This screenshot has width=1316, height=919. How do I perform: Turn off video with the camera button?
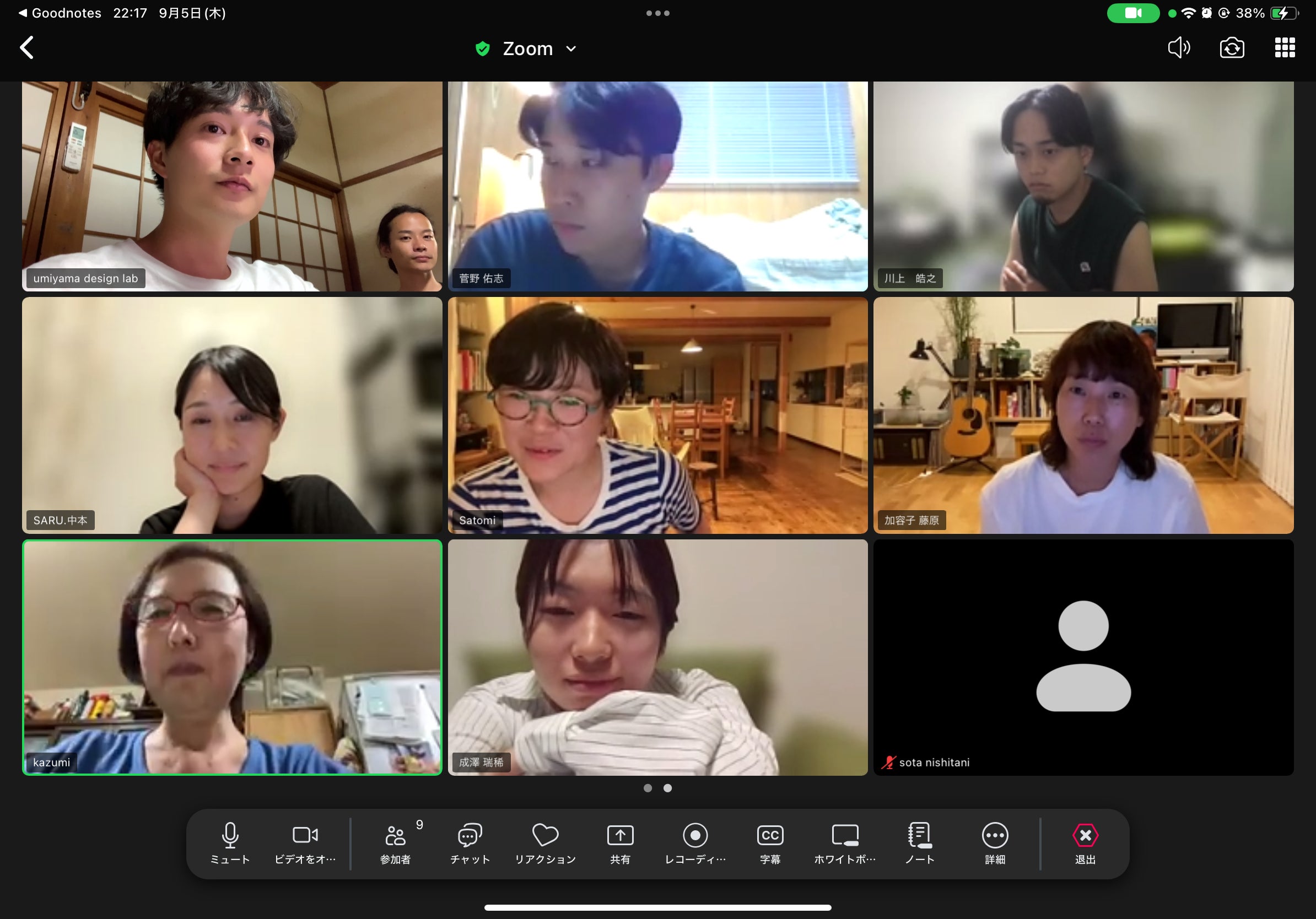tap(305, 842)
